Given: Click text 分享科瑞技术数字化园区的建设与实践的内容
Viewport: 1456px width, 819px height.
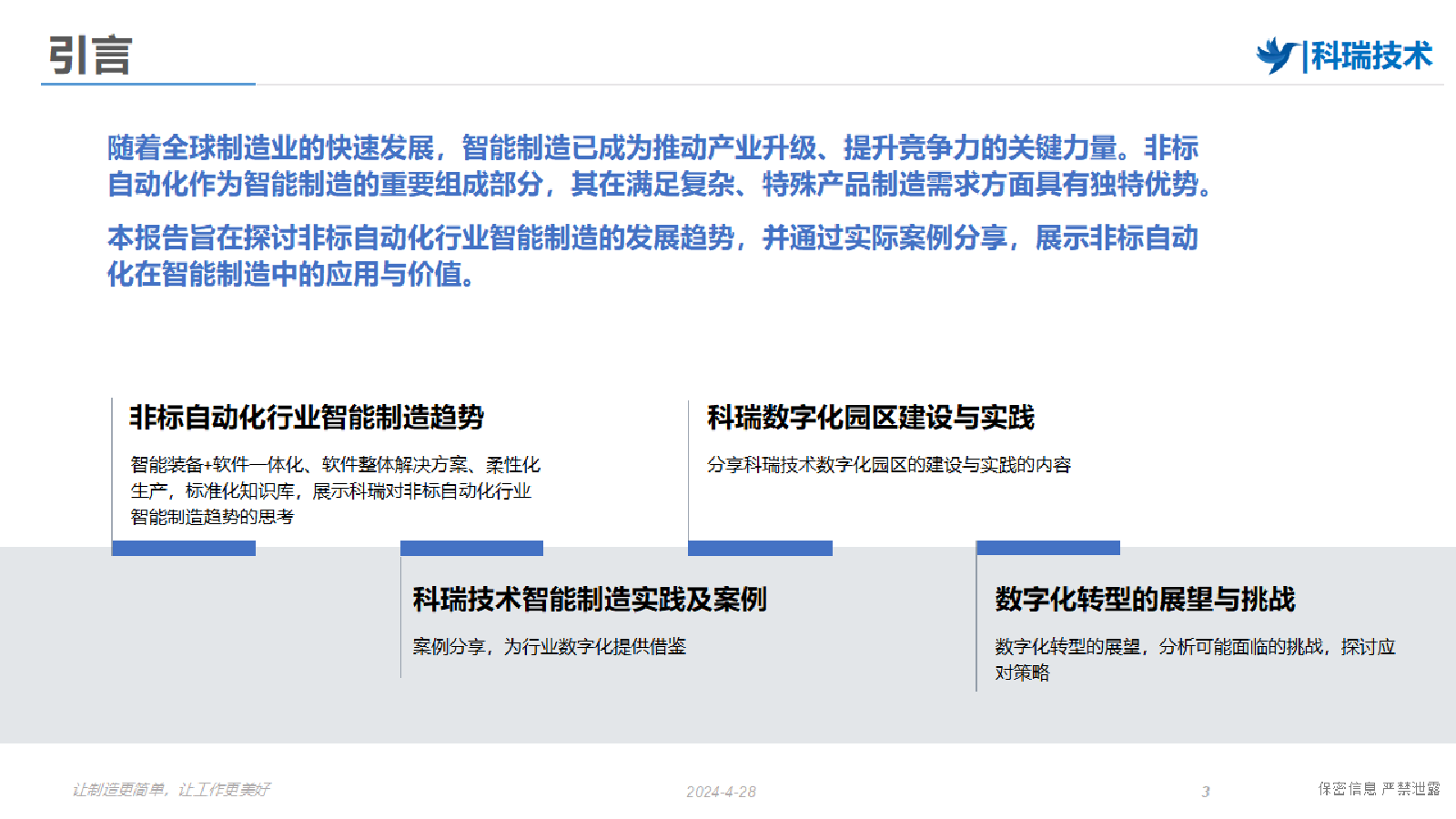Looking at the screenshot, I should [889, 465].
